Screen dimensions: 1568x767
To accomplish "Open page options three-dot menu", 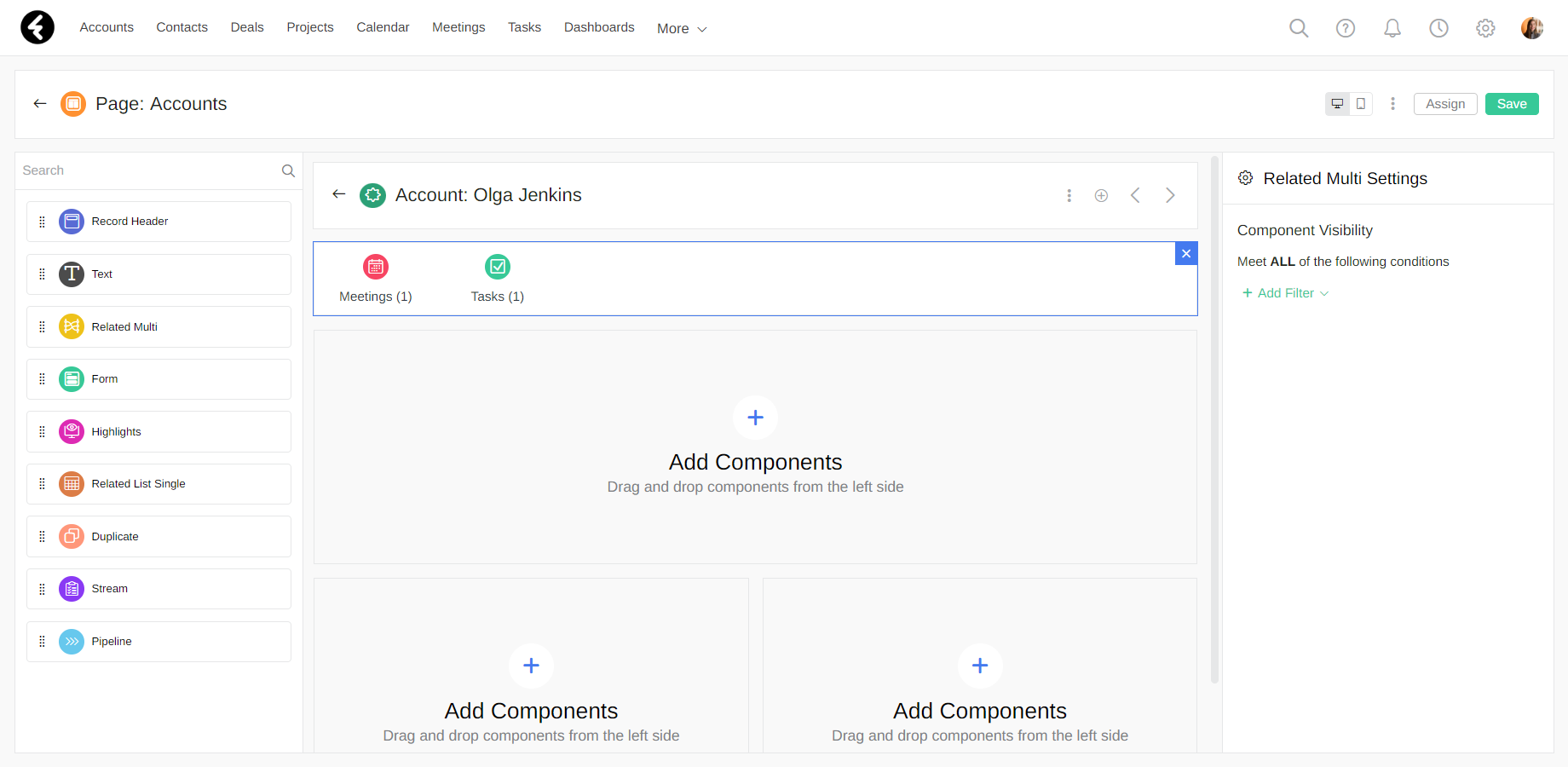I will click(1393, 104).
